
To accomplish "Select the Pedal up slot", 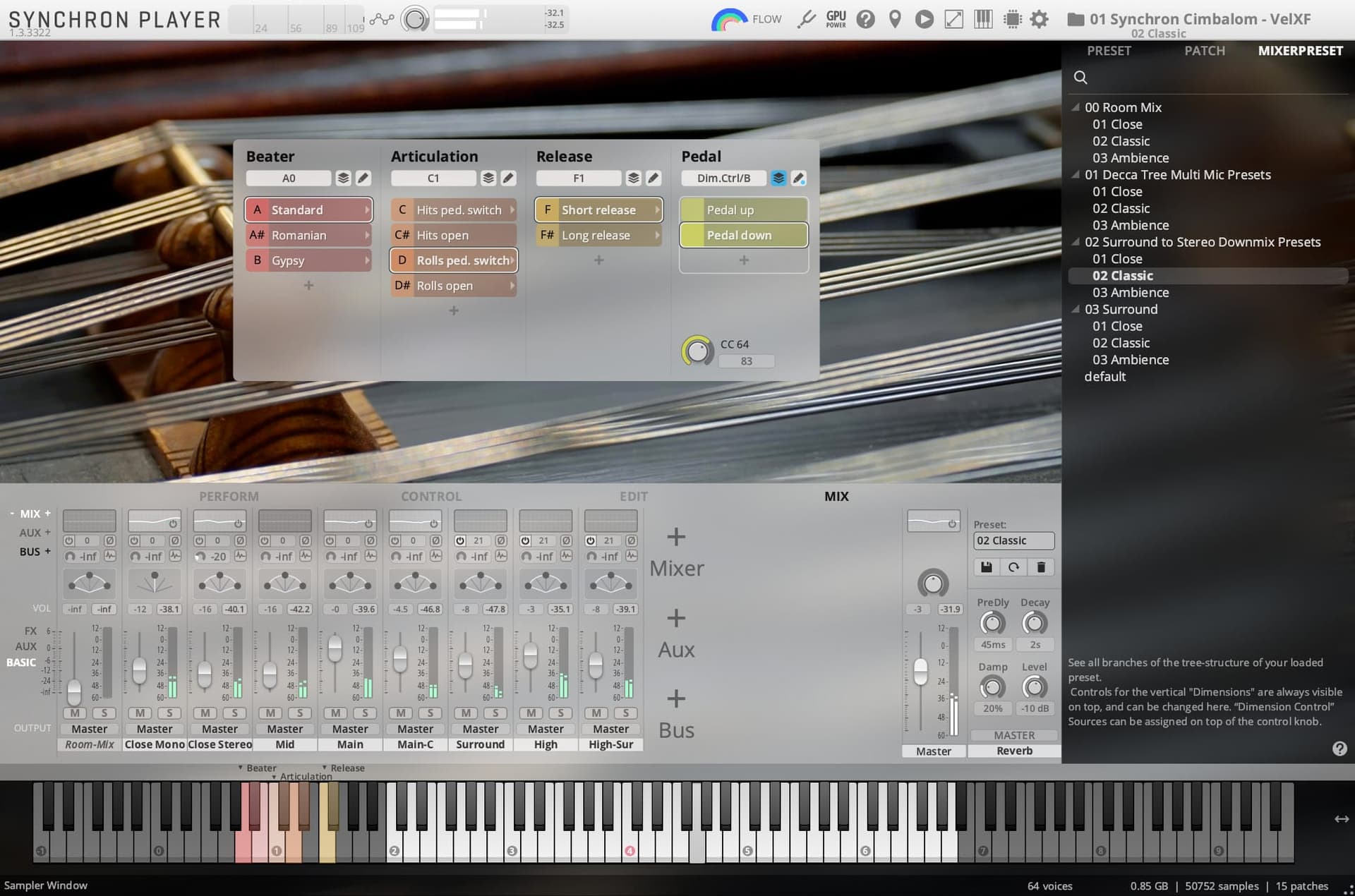I will 744,210.
